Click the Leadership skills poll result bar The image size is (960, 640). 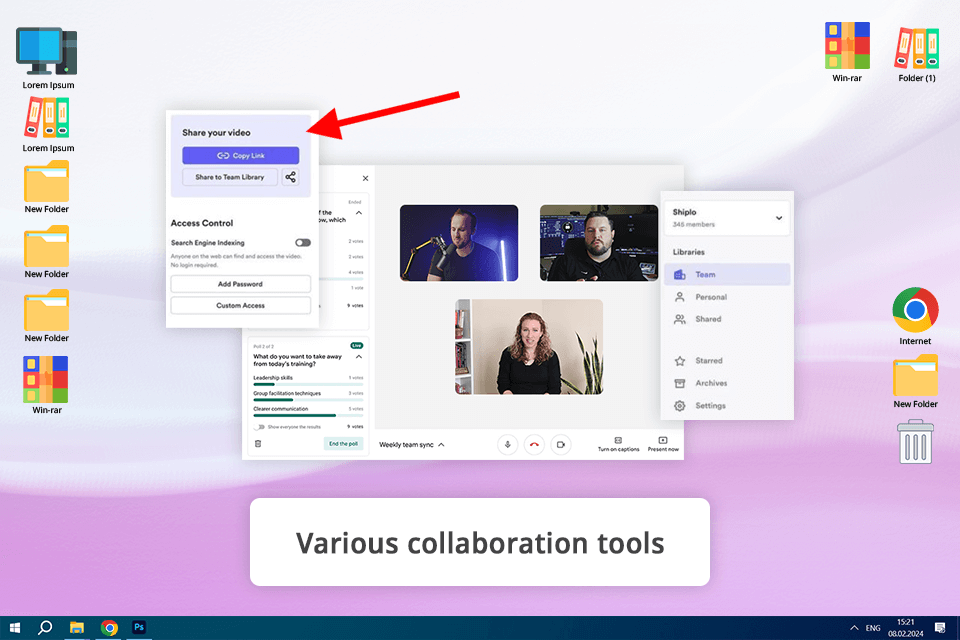[x=308, y=384]
